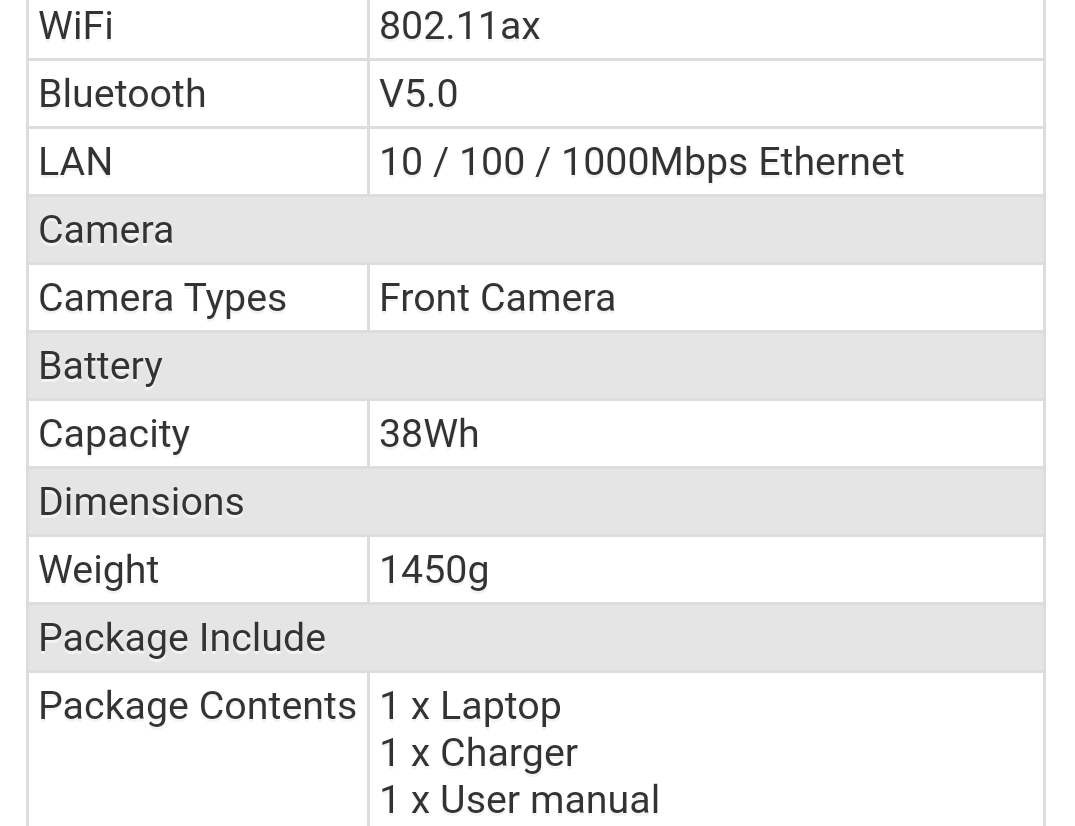Click the 1 x Laptop line
Screen dimensions: 1075x826
click(x=470, y=706)
